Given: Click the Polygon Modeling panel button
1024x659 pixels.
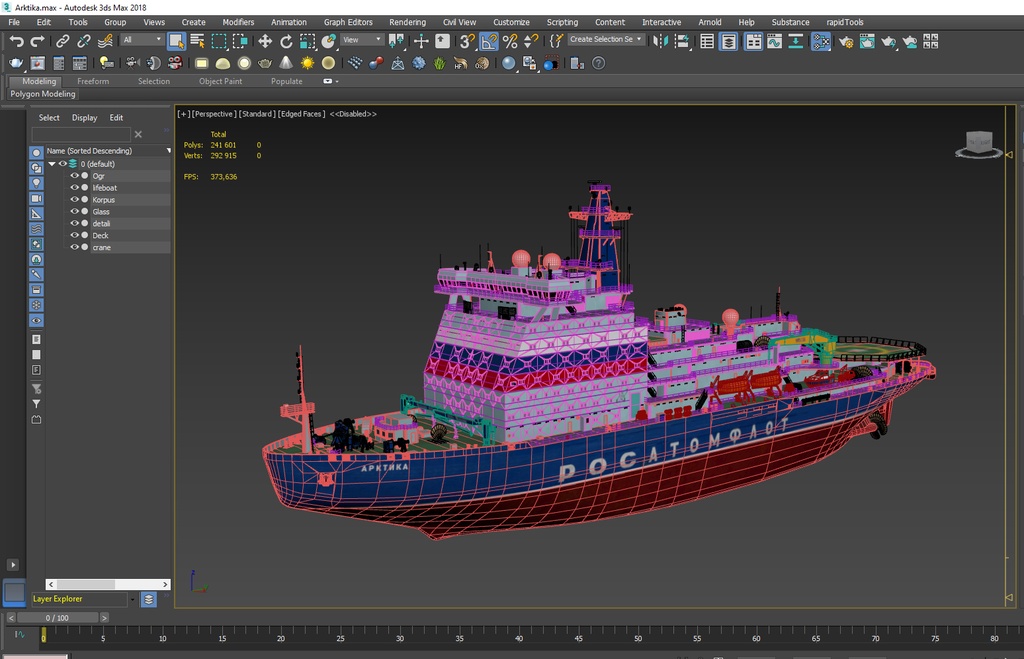Looking at the screenshot, I should point(42,94).
